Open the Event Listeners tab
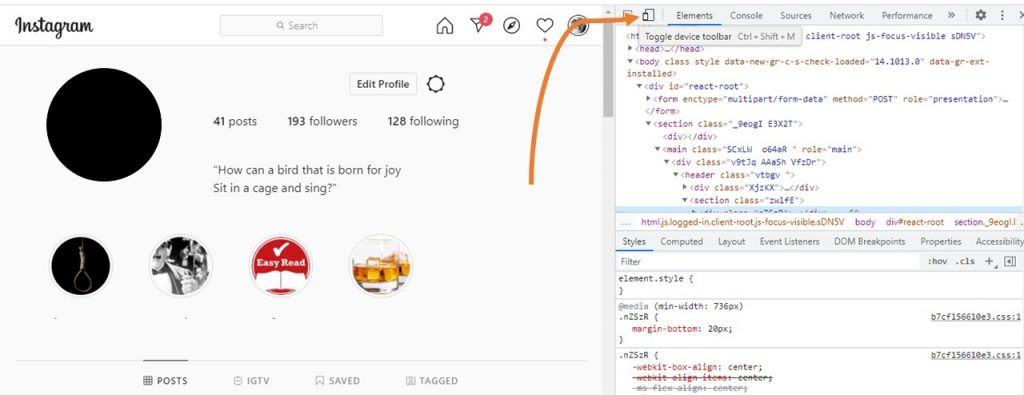The height and width of the screenshot is (395, 1024). coord(790,242)
